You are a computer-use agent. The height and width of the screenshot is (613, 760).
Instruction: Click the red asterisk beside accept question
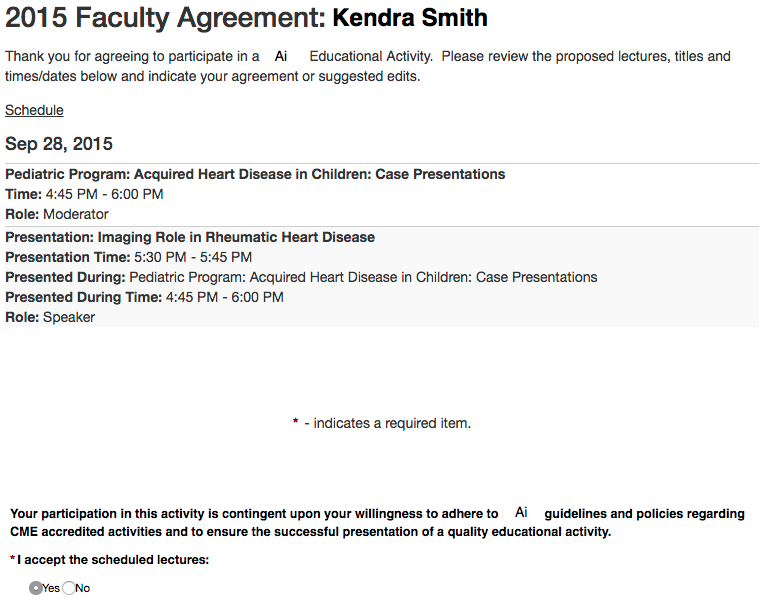(x=12, y=560)
